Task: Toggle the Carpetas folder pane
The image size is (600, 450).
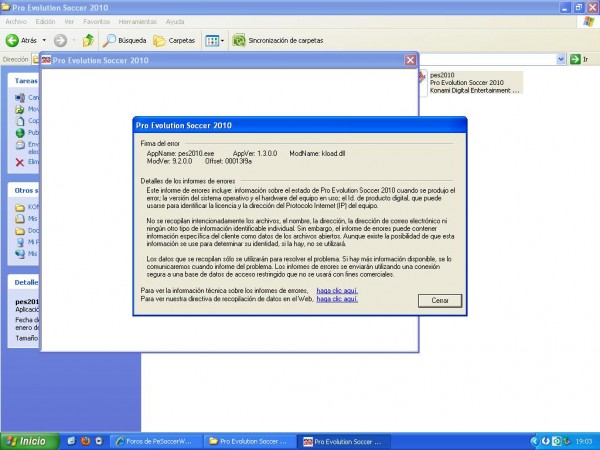Action: (174, 40)
